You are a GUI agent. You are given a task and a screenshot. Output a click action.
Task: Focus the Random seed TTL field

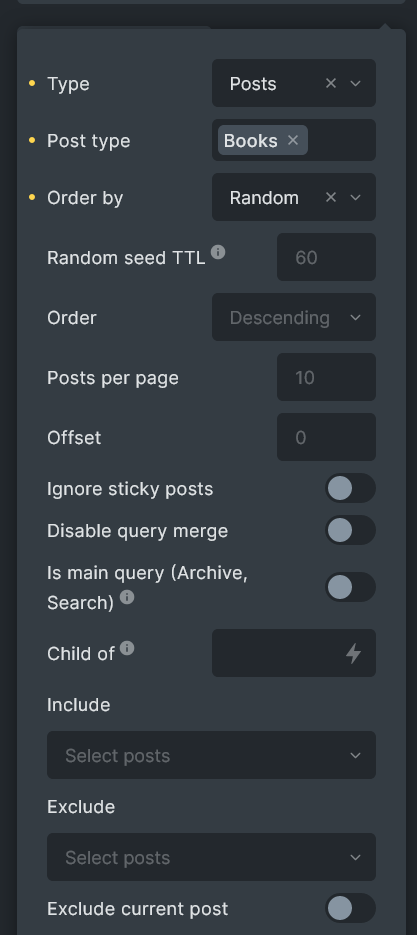pos(326,257)
